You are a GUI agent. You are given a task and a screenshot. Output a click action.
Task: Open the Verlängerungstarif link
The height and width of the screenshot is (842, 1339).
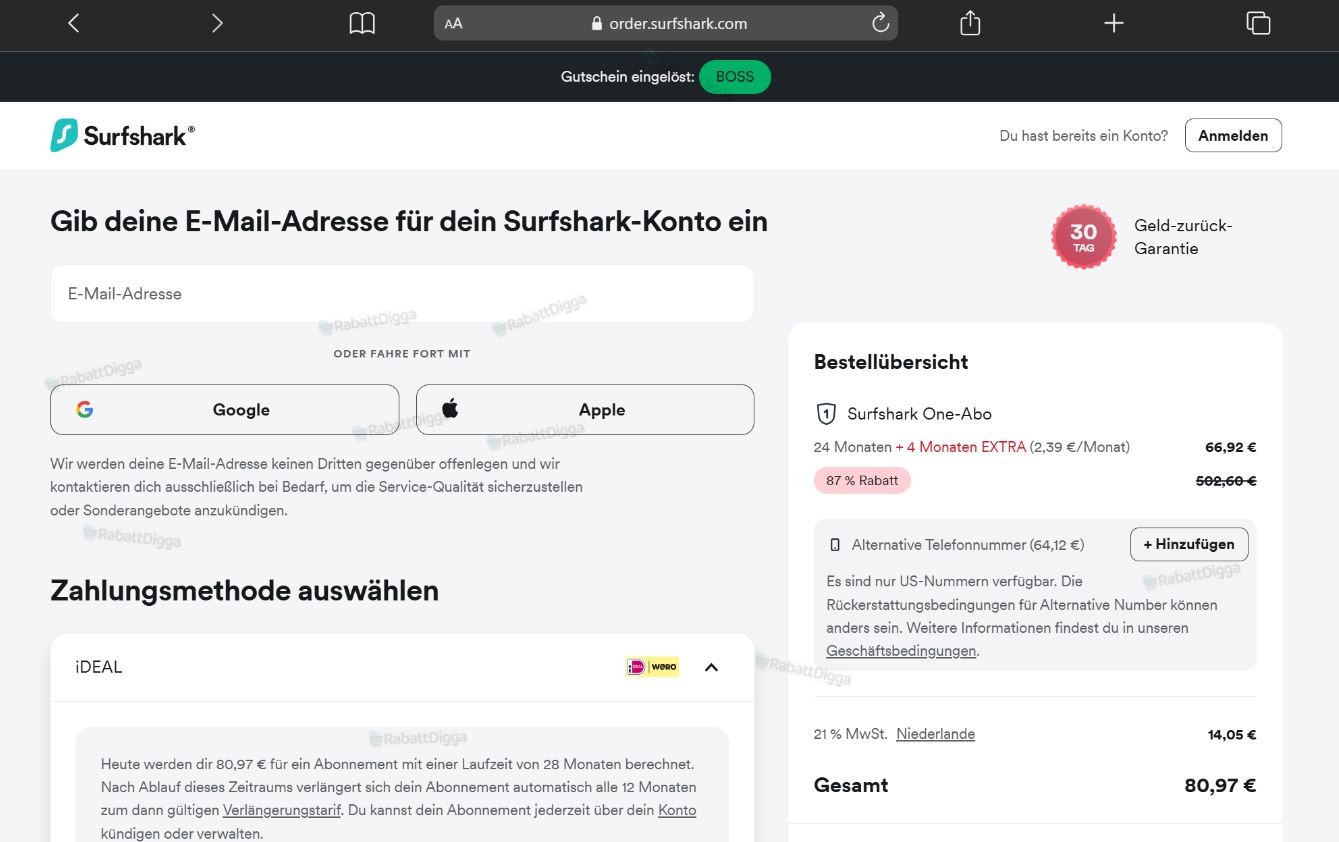(282, 810)
